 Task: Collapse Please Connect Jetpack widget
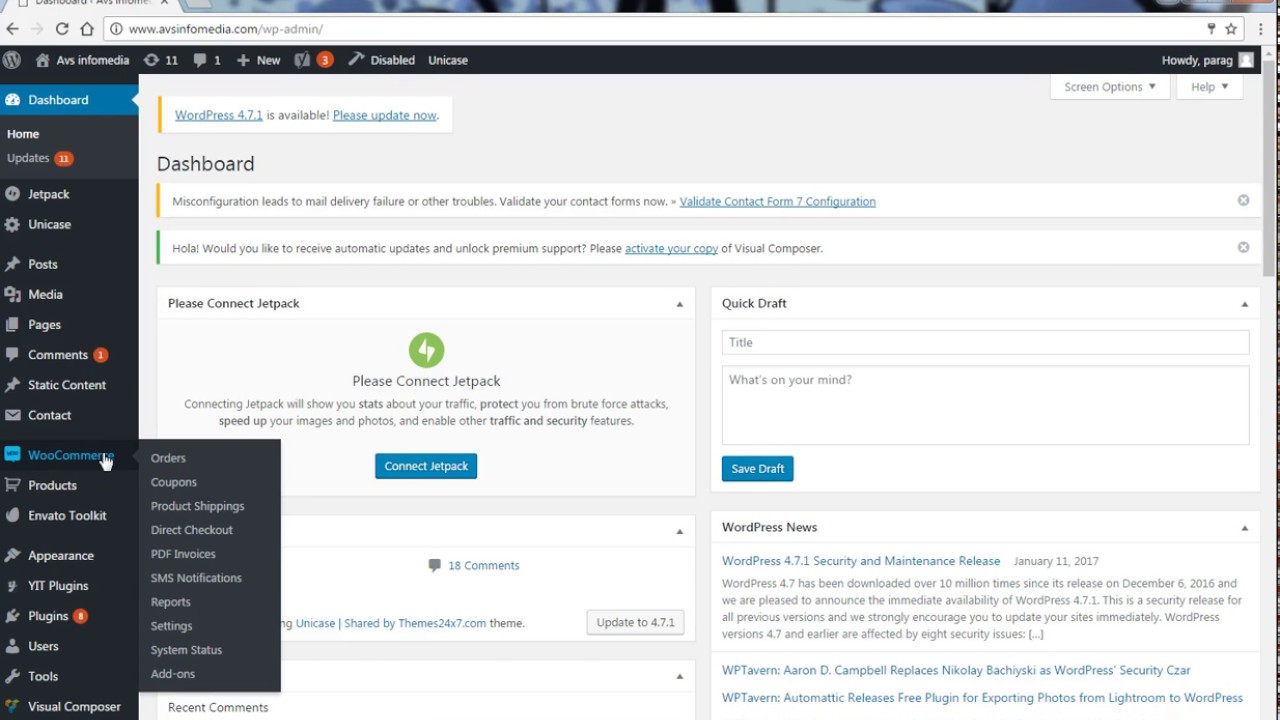(x=679, y=304)
